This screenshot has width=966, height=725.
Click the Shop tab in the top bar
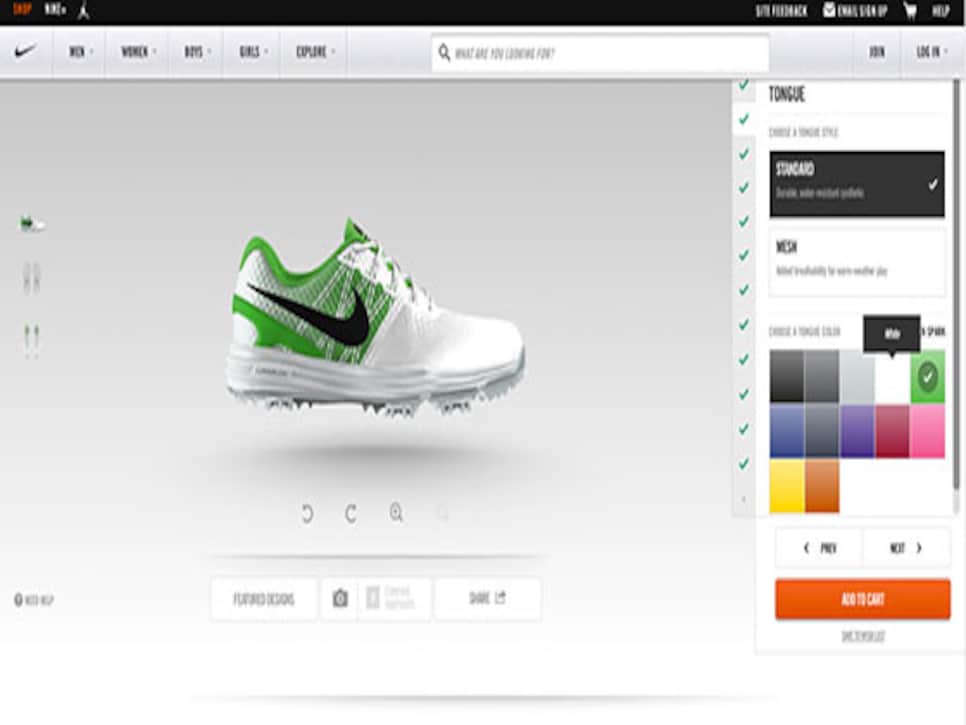22,9
